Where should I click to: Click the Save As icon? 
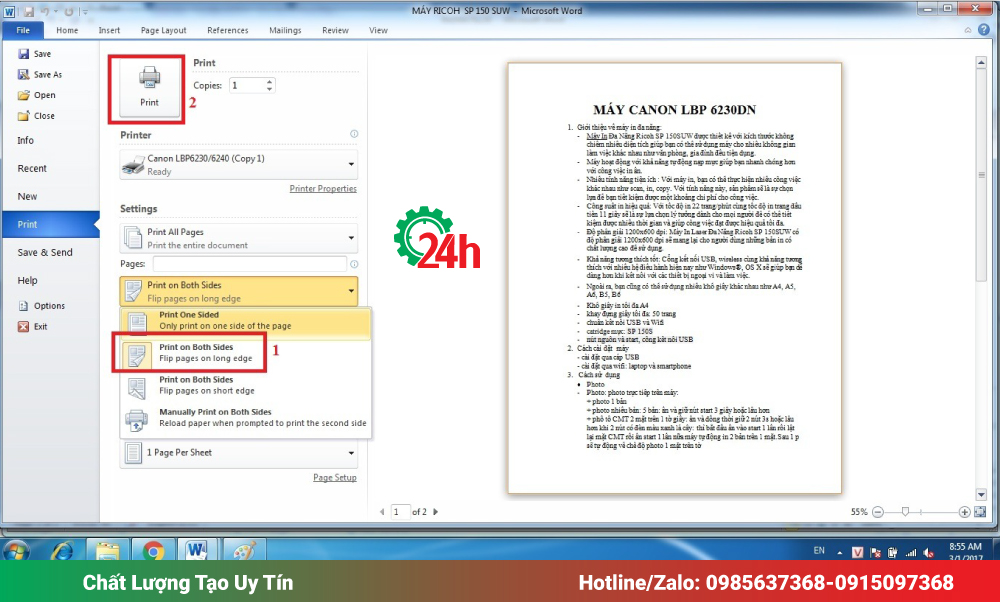tap(24, 75)
